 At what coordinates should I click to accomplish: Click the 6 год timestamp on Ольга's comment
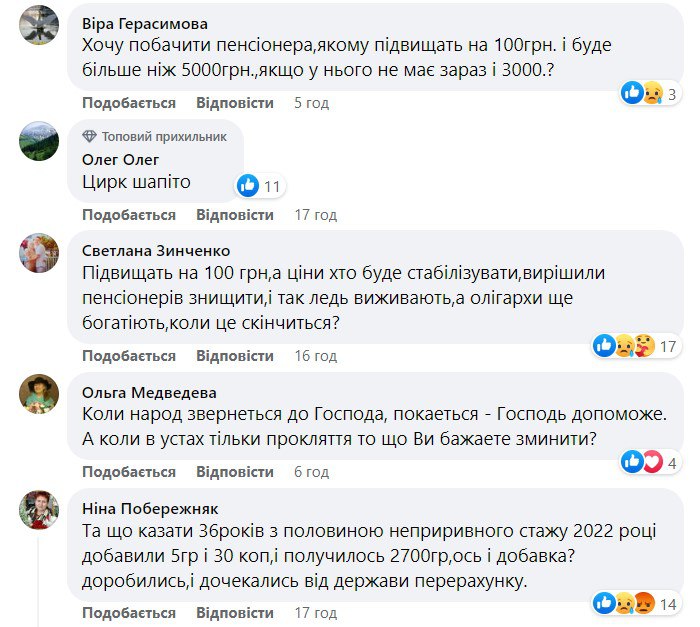(x=311, y=470)
